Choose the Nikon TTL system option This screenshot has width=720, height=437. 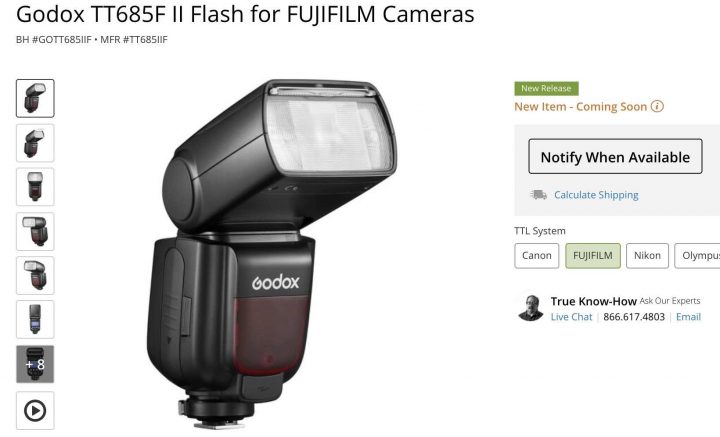pyautogui.click(x=647, y=256)
